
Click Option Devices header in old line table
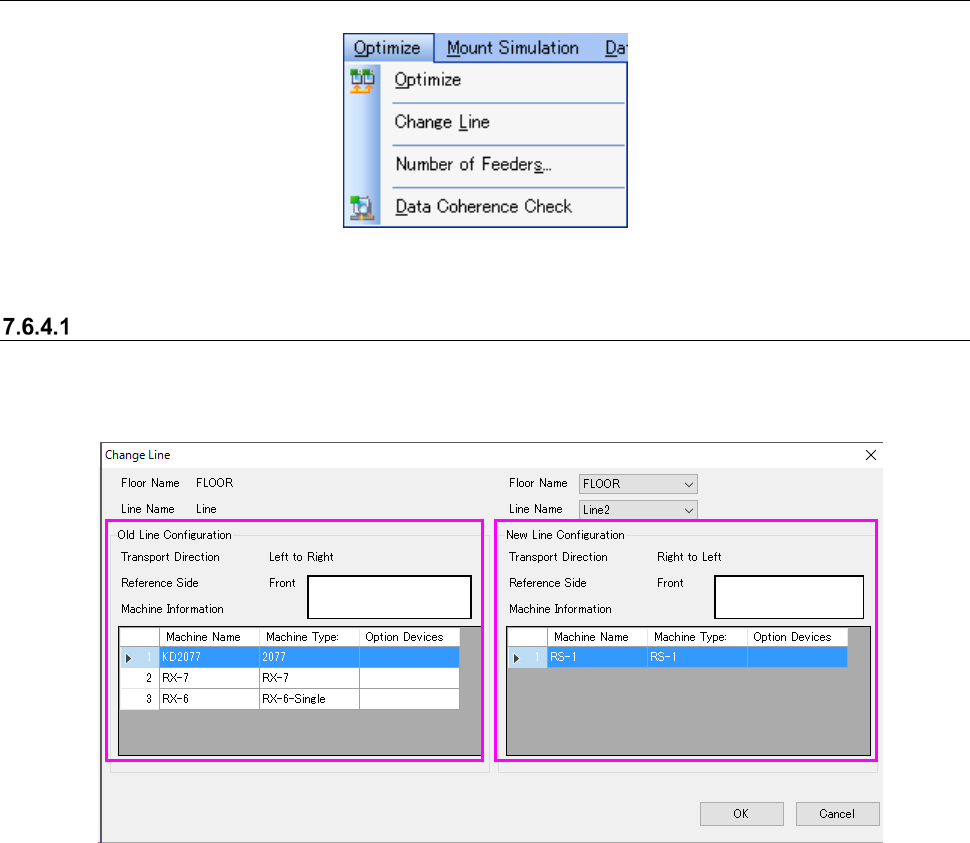tap(410, 637)
